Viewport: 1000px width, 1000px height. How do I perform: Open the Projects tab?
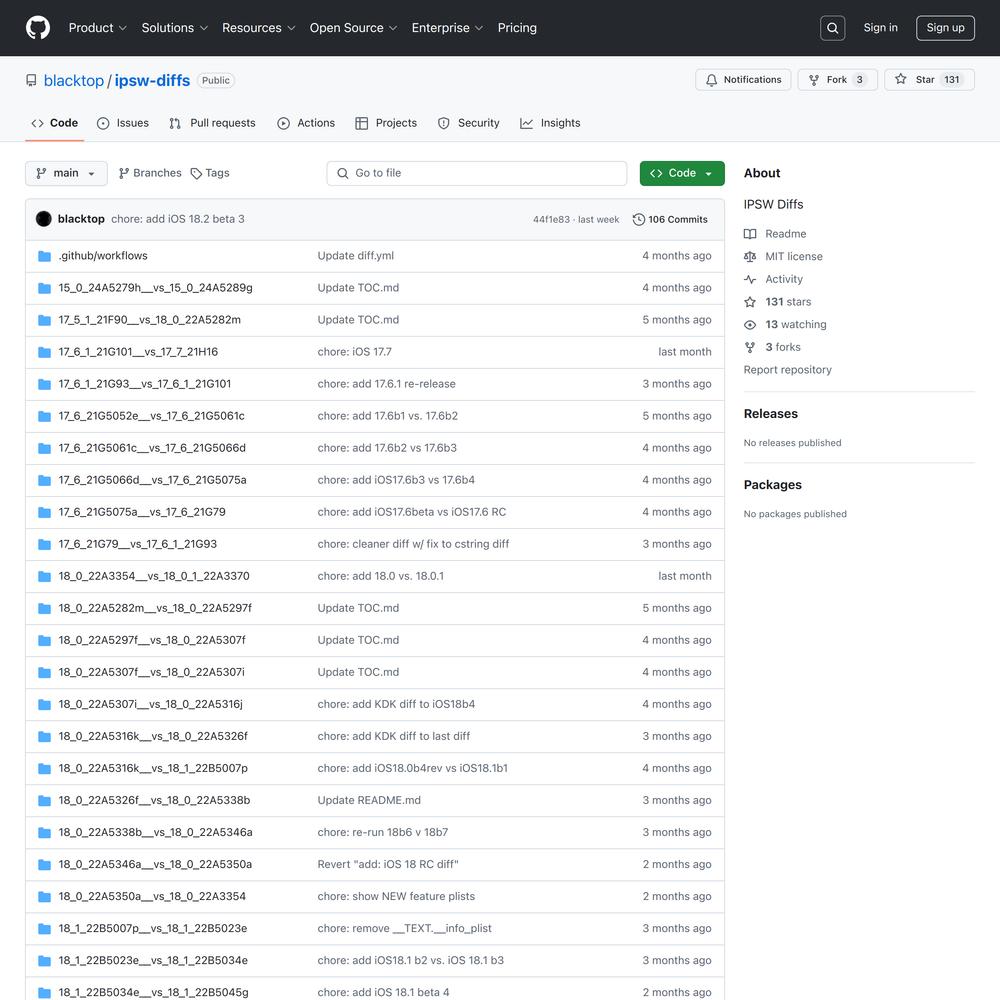386,123
